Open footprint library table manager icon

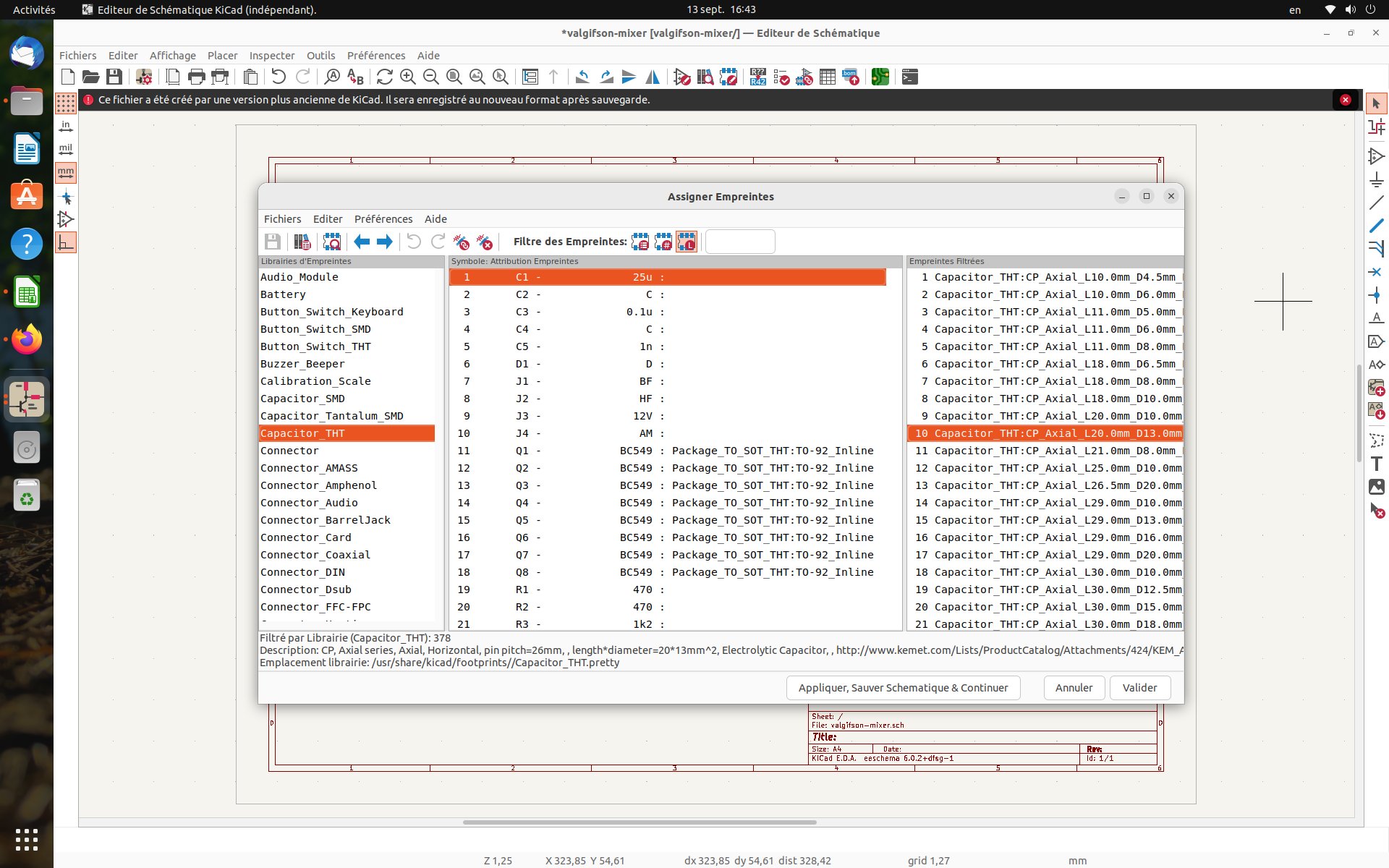tap(302, 242)
